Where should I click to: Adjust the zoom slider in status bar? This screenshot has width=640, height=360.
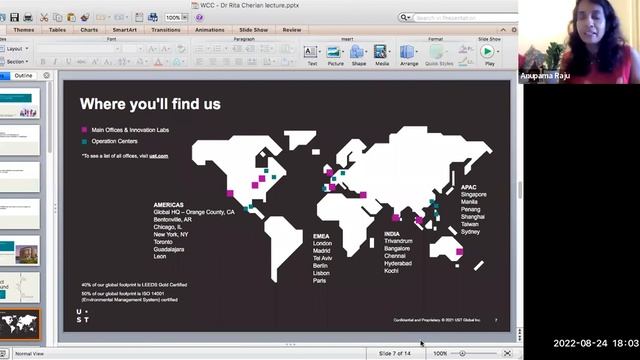[x=462, y=353]
